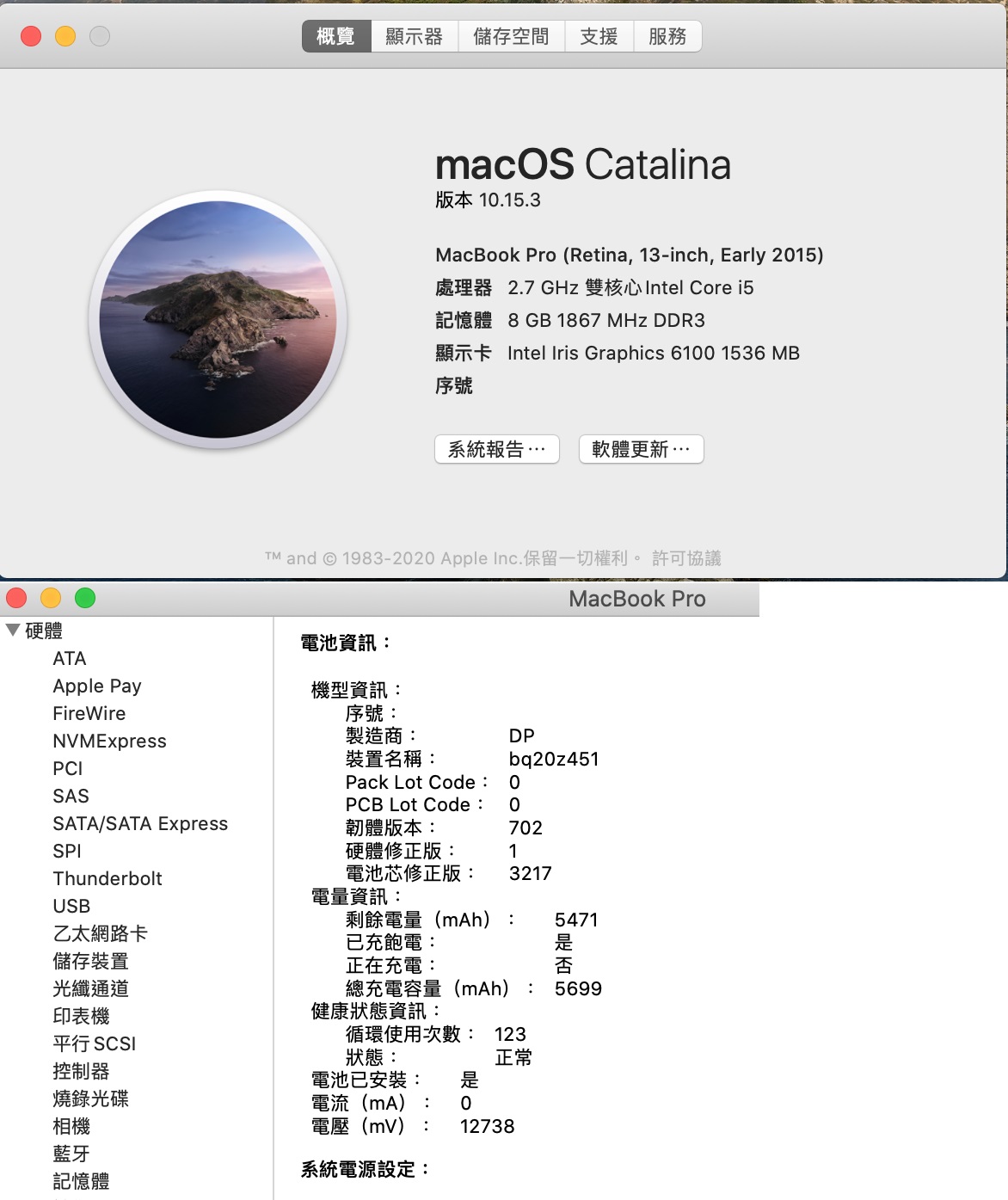Click device name bq20z451
Screen dimensions: 1008x1200
tap(554, 760)
